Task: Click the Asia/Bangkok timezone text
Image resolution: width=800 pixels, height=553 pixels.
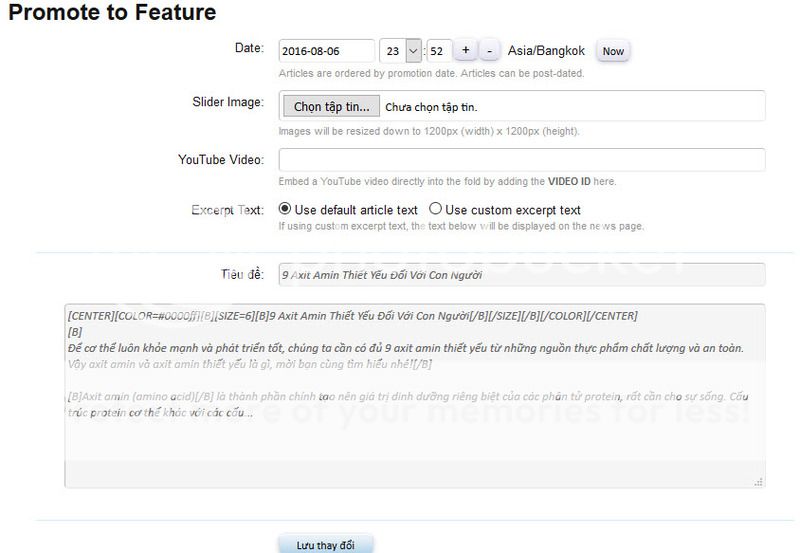Action: click(x=548, y=50)
